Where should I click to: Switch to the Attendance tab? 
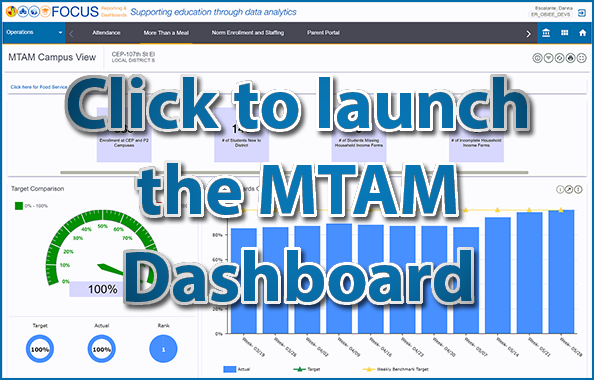point(106,33)
